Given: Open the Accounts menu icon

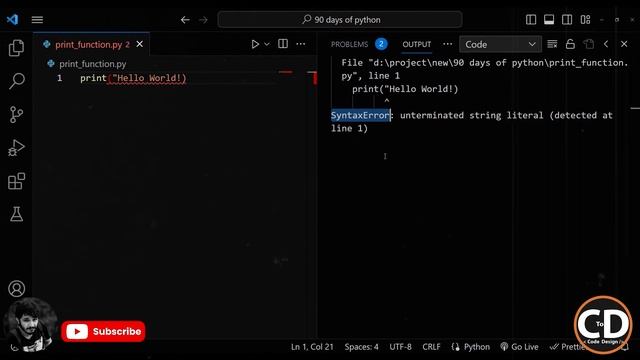Looking at the screenshot, I should coord(16,289).
